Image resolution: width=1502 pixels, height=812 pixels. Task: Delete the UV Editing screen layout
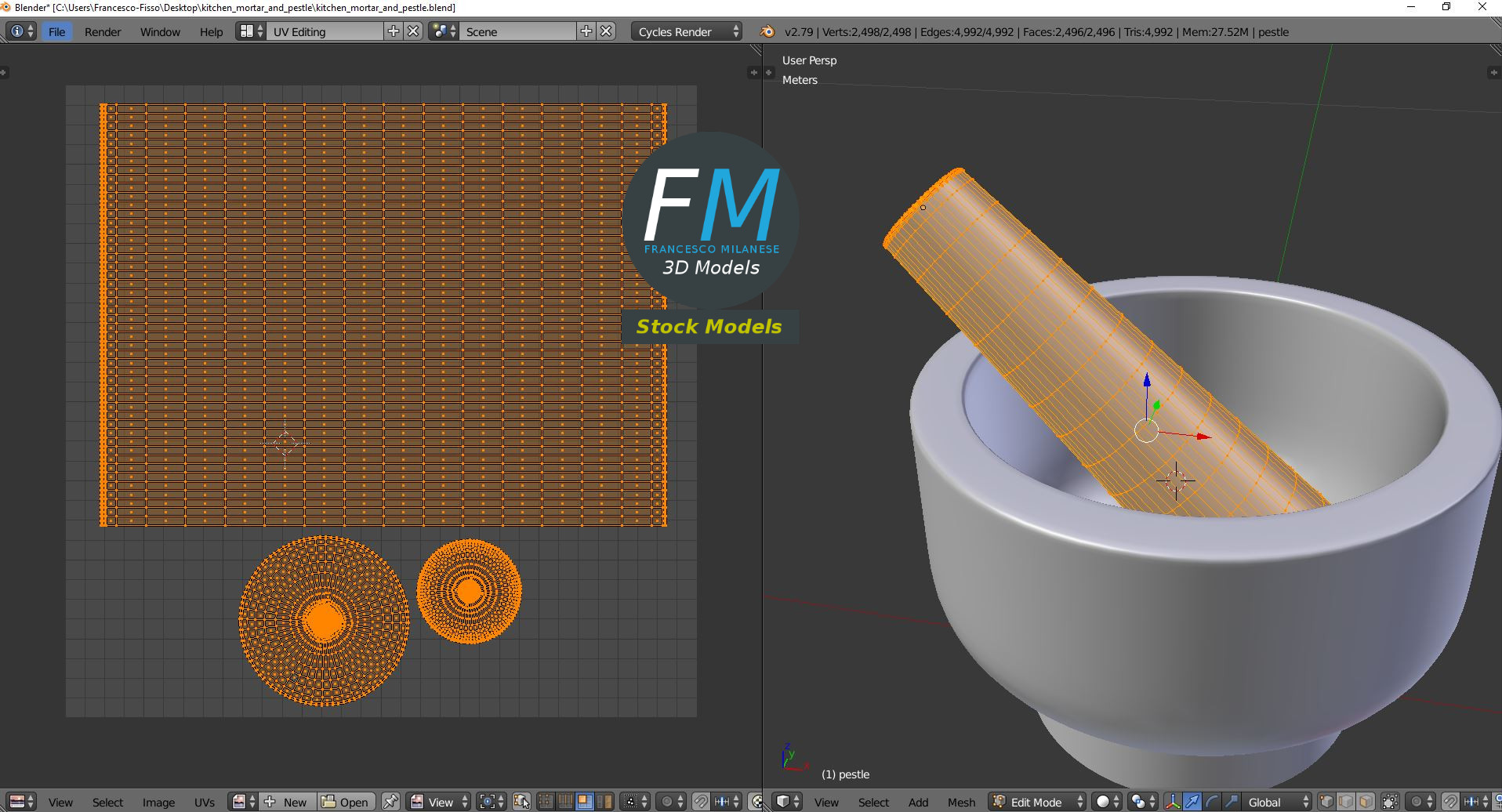tap(413, 31)
